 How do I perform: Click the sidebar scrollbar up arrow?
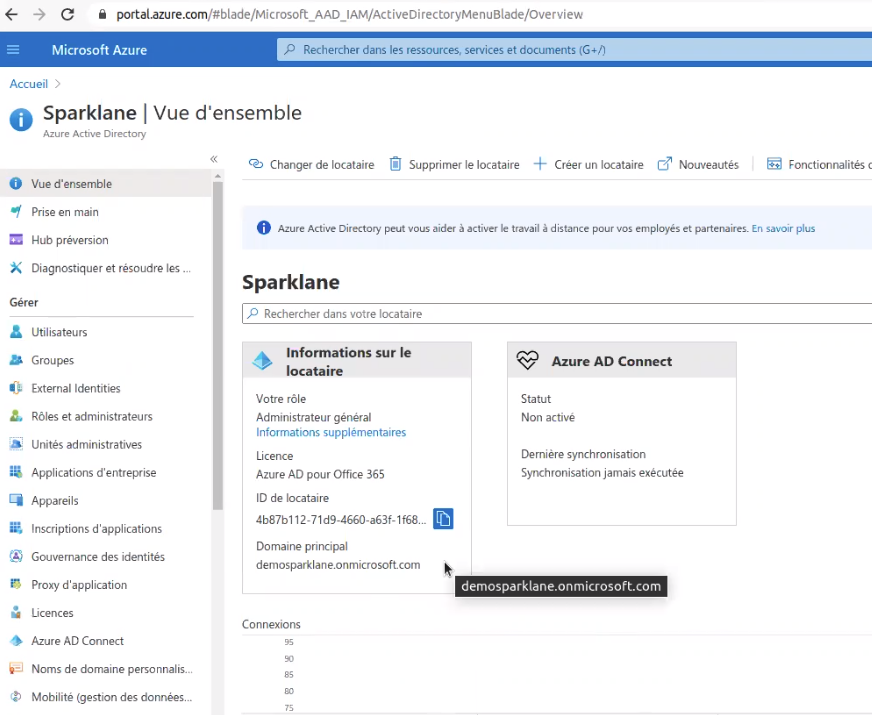(x=217, y=176)
